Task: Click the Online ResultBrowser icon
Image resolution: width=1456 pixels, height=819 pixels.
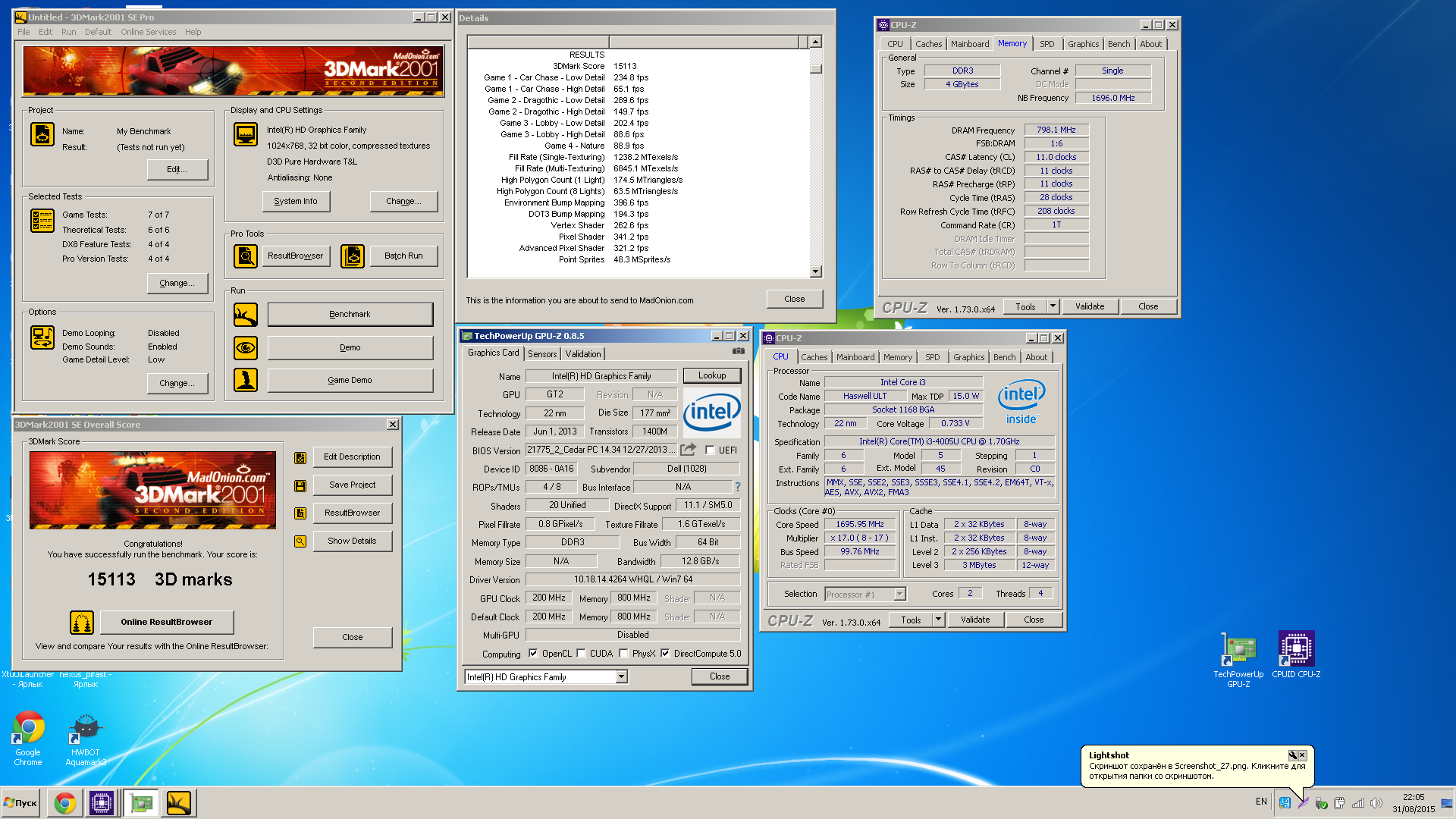Action: 82,623
